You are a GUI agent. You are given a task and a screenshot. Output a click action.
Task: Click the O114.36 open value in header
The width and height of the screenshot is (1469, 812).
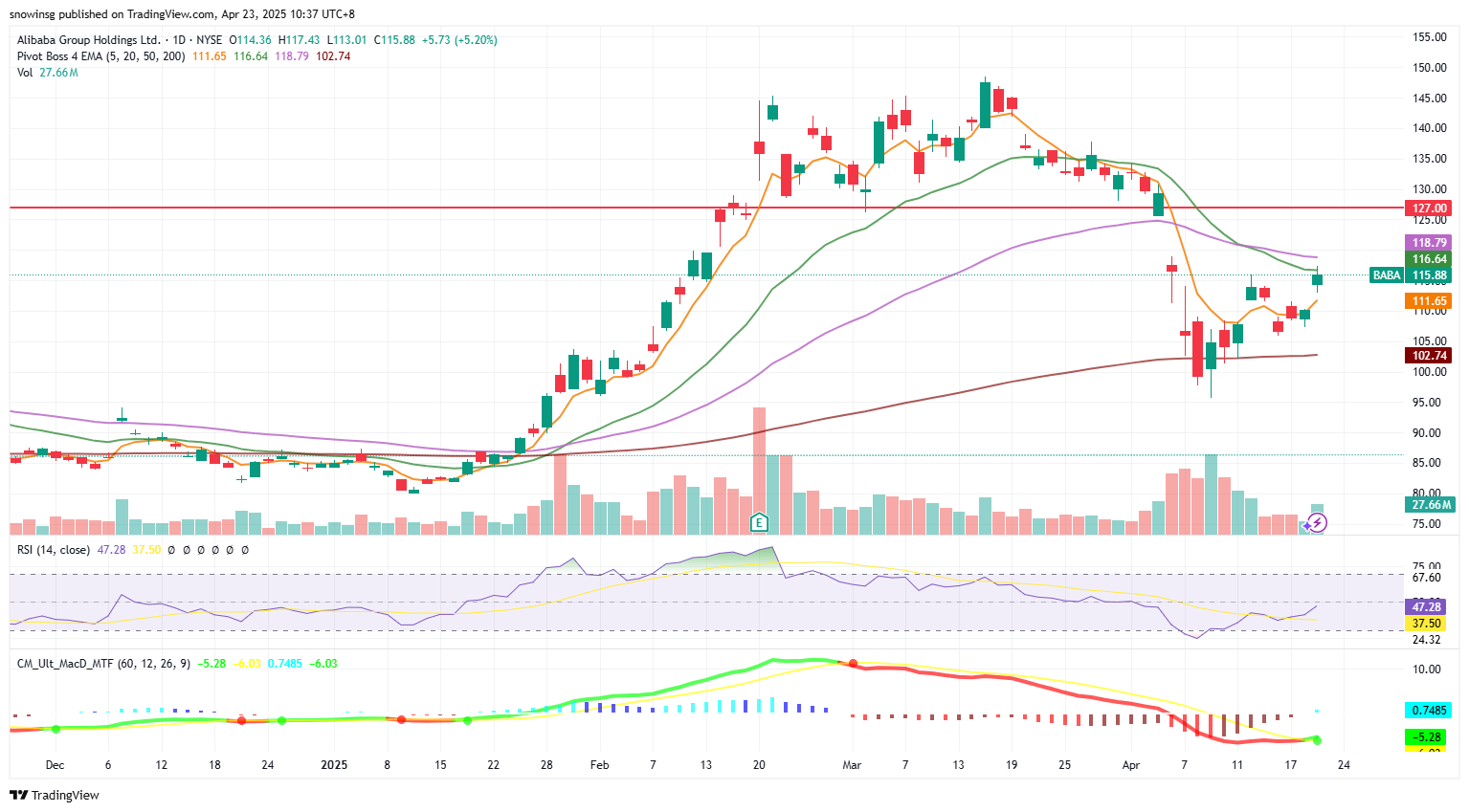pos(250,40)
